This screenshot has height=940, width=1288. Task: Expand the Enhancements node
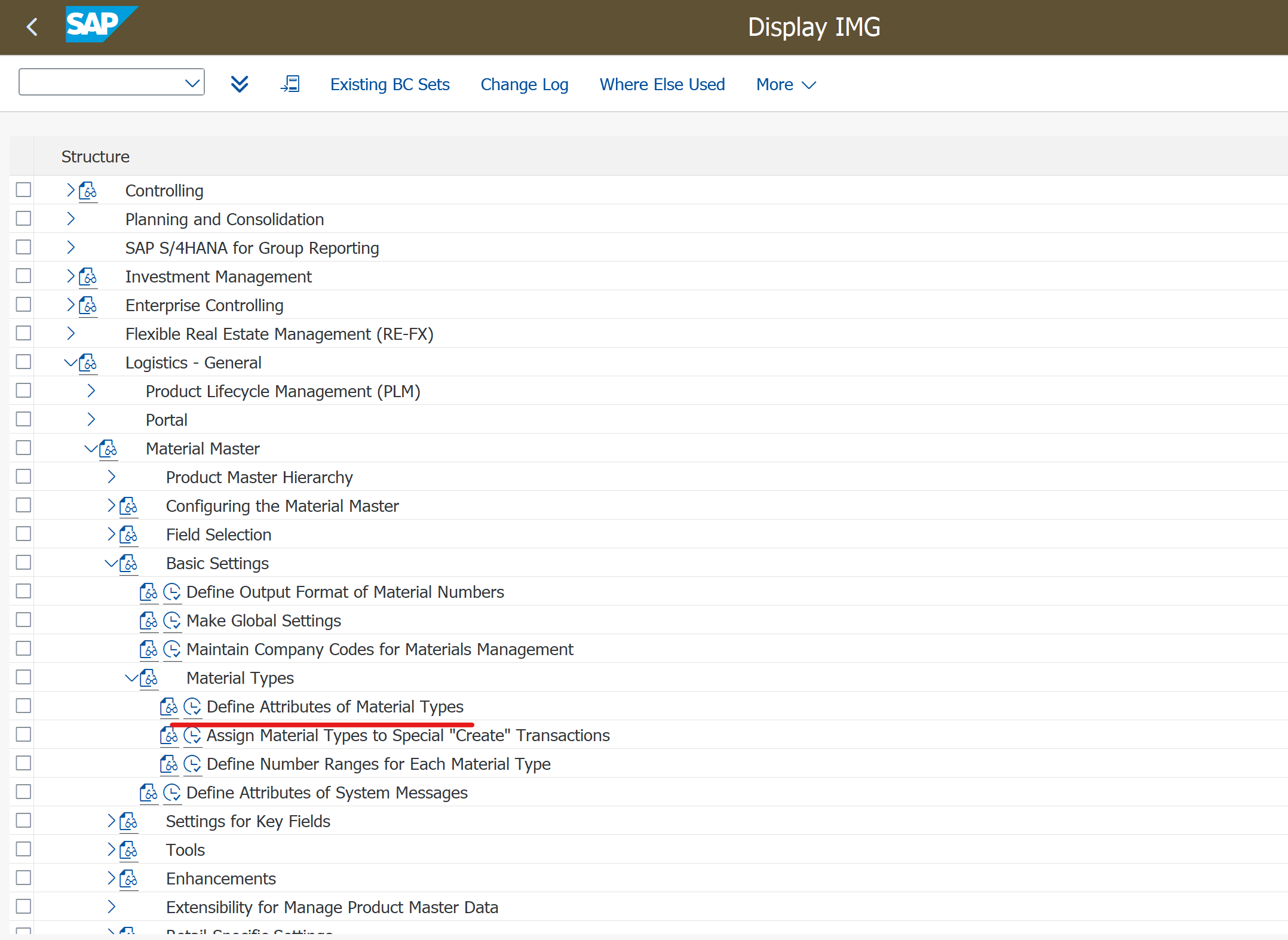pos(111,878)
